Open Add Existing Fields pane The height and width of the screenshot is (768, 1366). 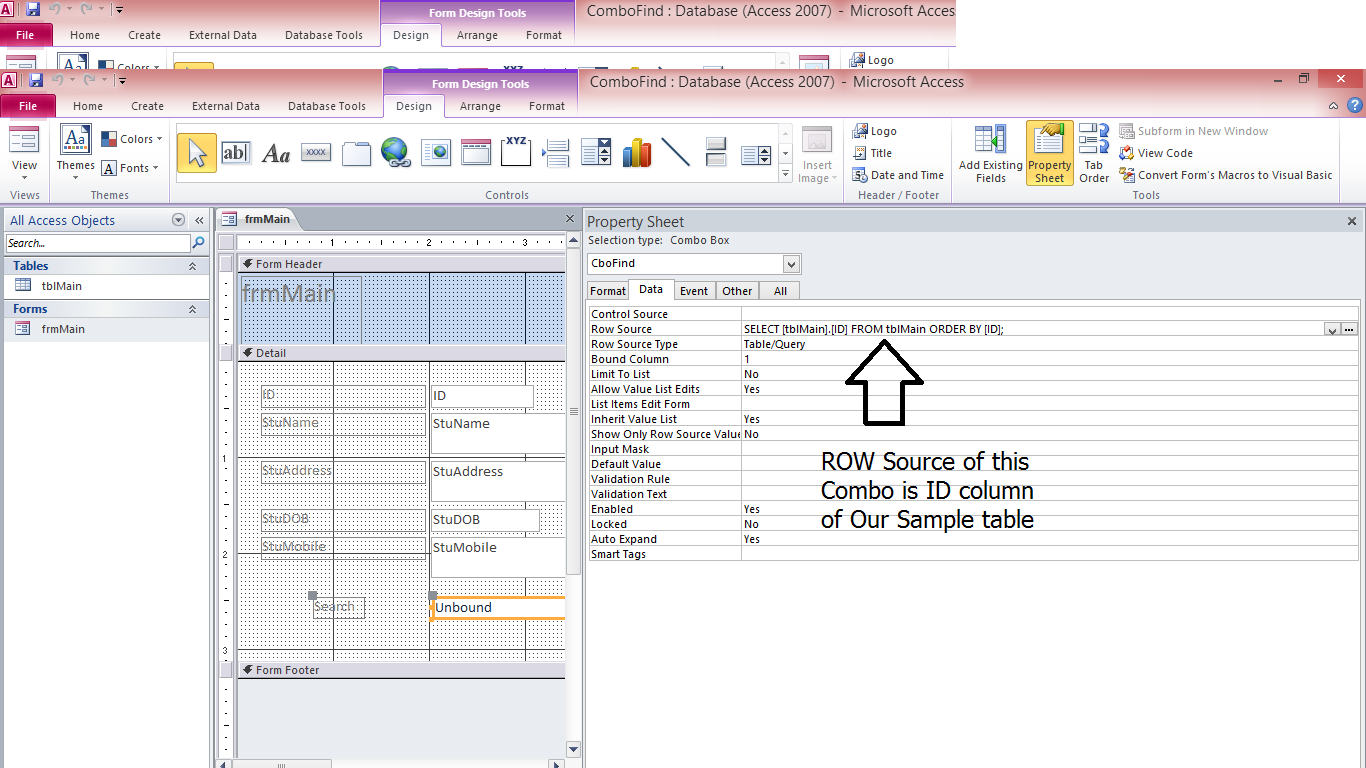pyautogui.click(x=989, y=152)
